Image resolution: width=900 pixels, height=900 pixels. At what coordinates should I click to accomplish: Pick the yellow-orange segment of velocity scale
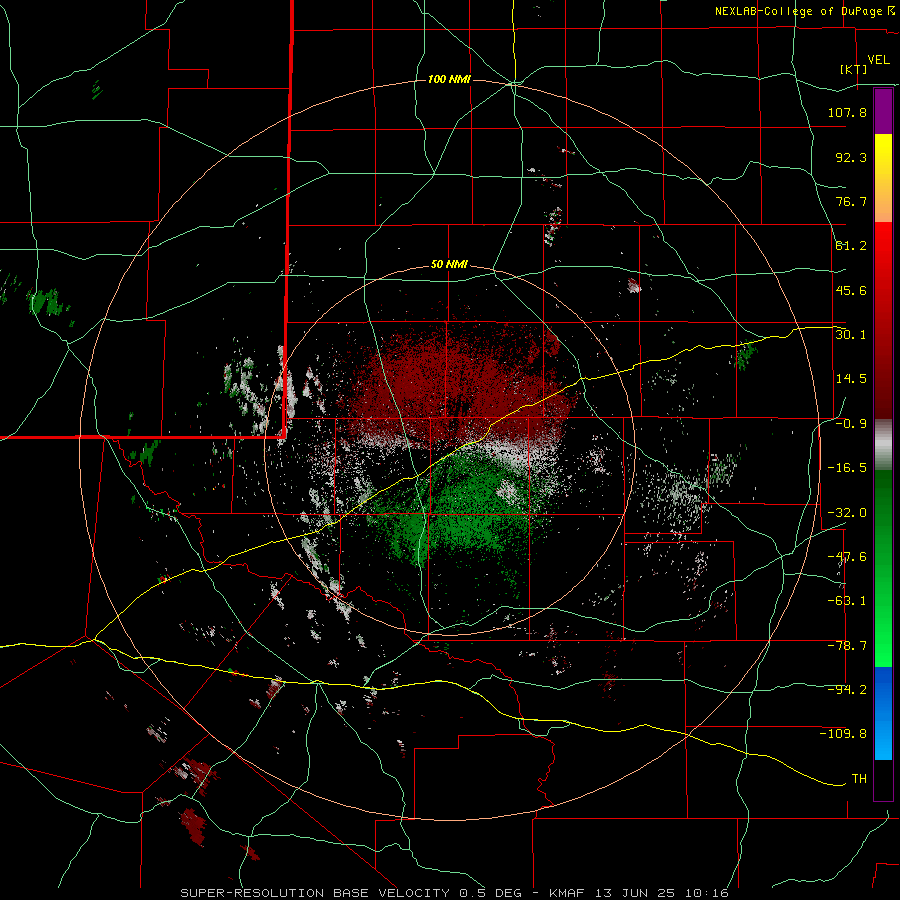click(x=883, y=178)
